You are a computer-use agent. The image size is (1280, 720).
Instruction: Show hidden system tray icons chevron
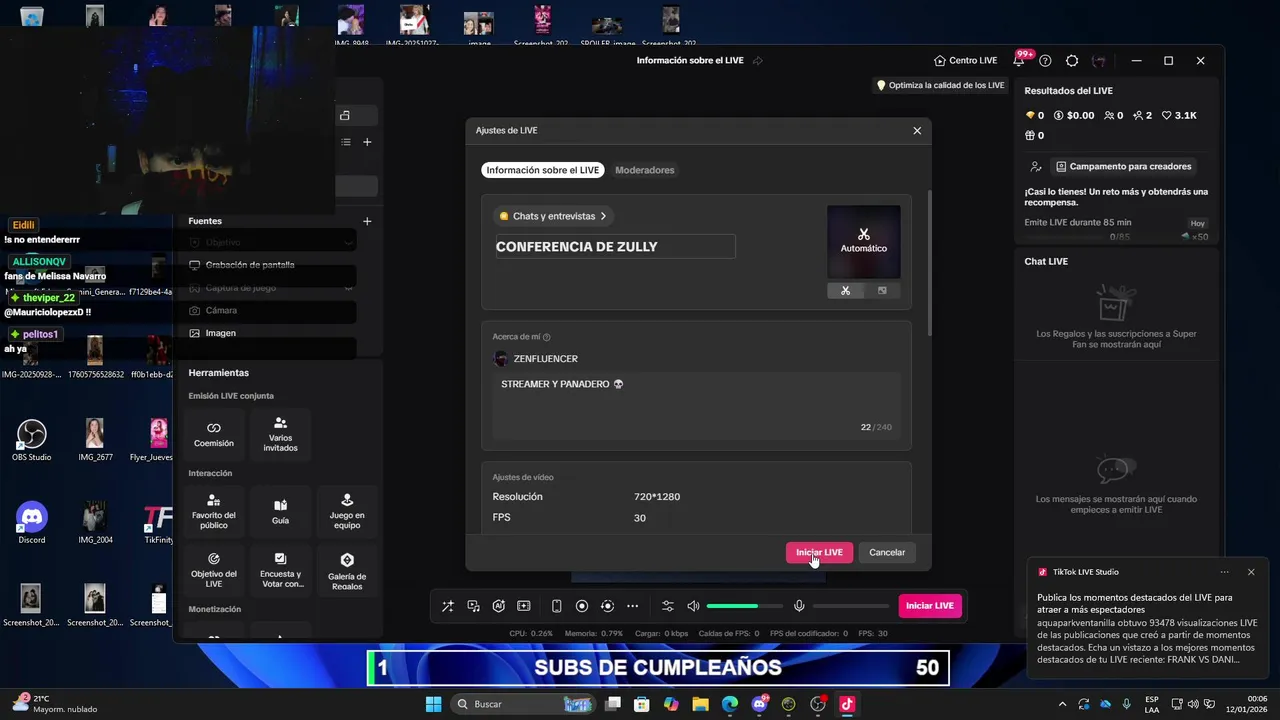1063,704
